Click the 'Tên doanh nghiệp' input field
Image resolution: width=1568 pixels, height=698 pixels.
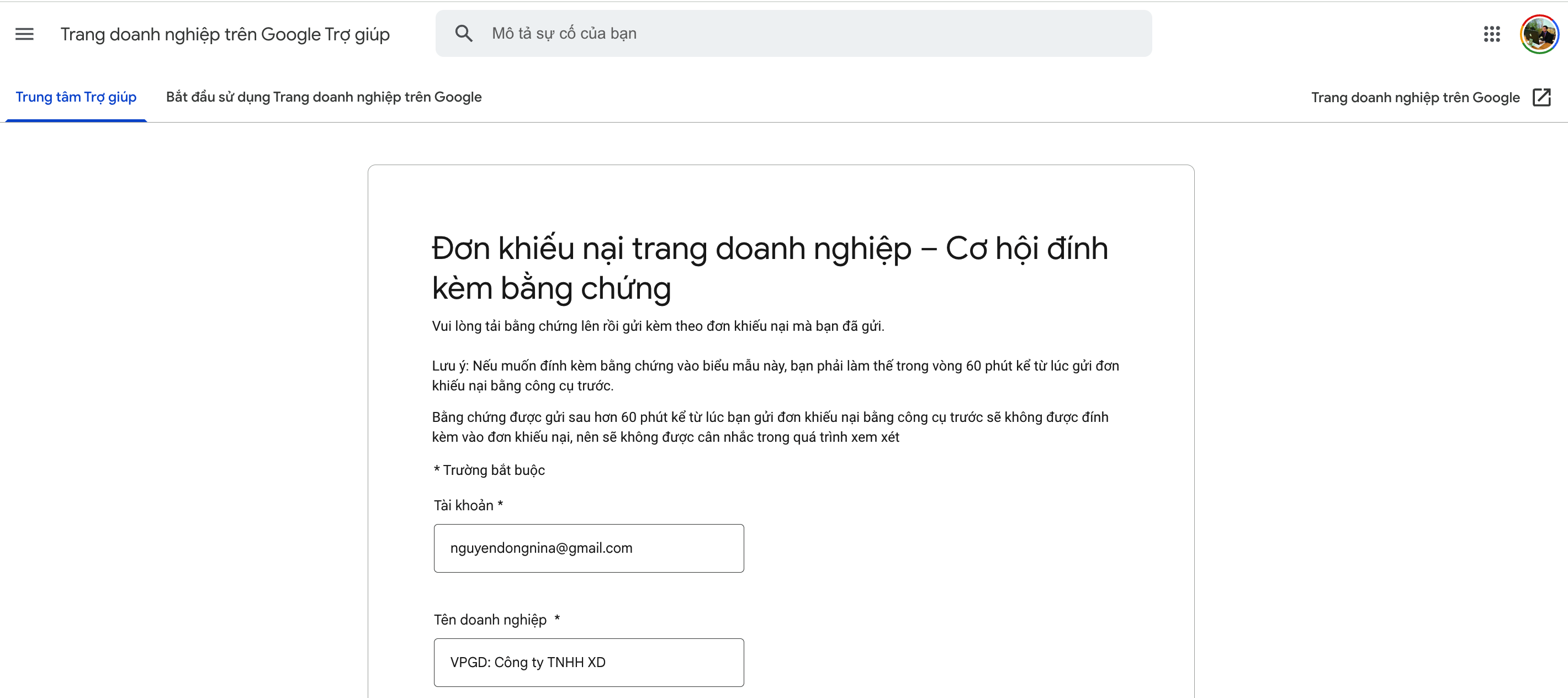pos(588,662)
